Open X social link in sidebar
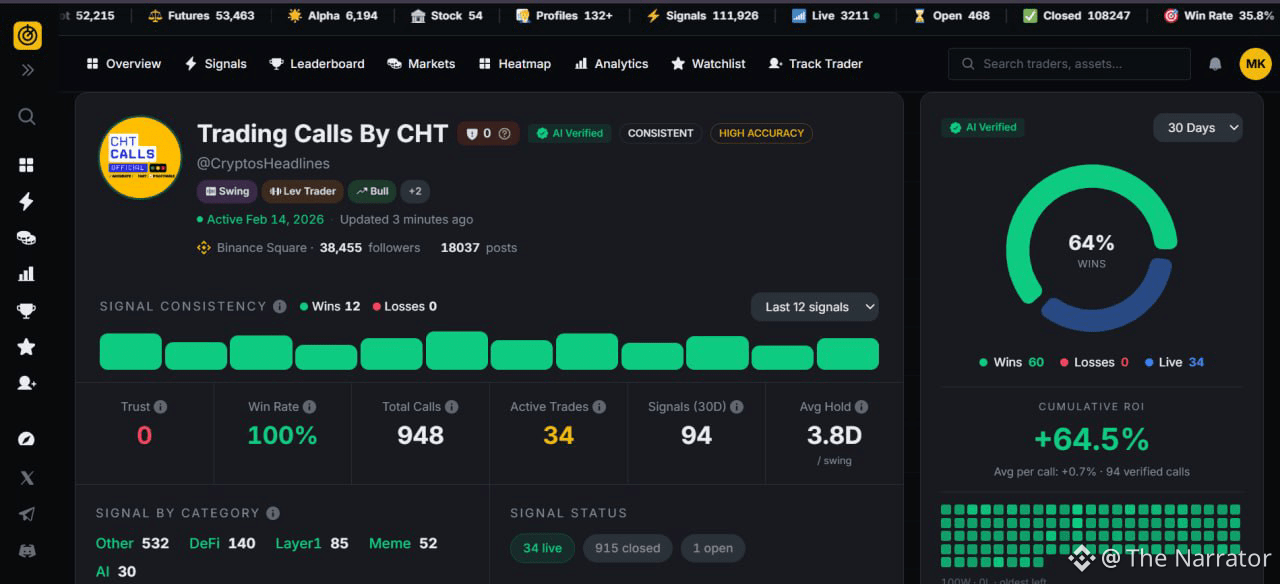 click(x=27, y=478)
